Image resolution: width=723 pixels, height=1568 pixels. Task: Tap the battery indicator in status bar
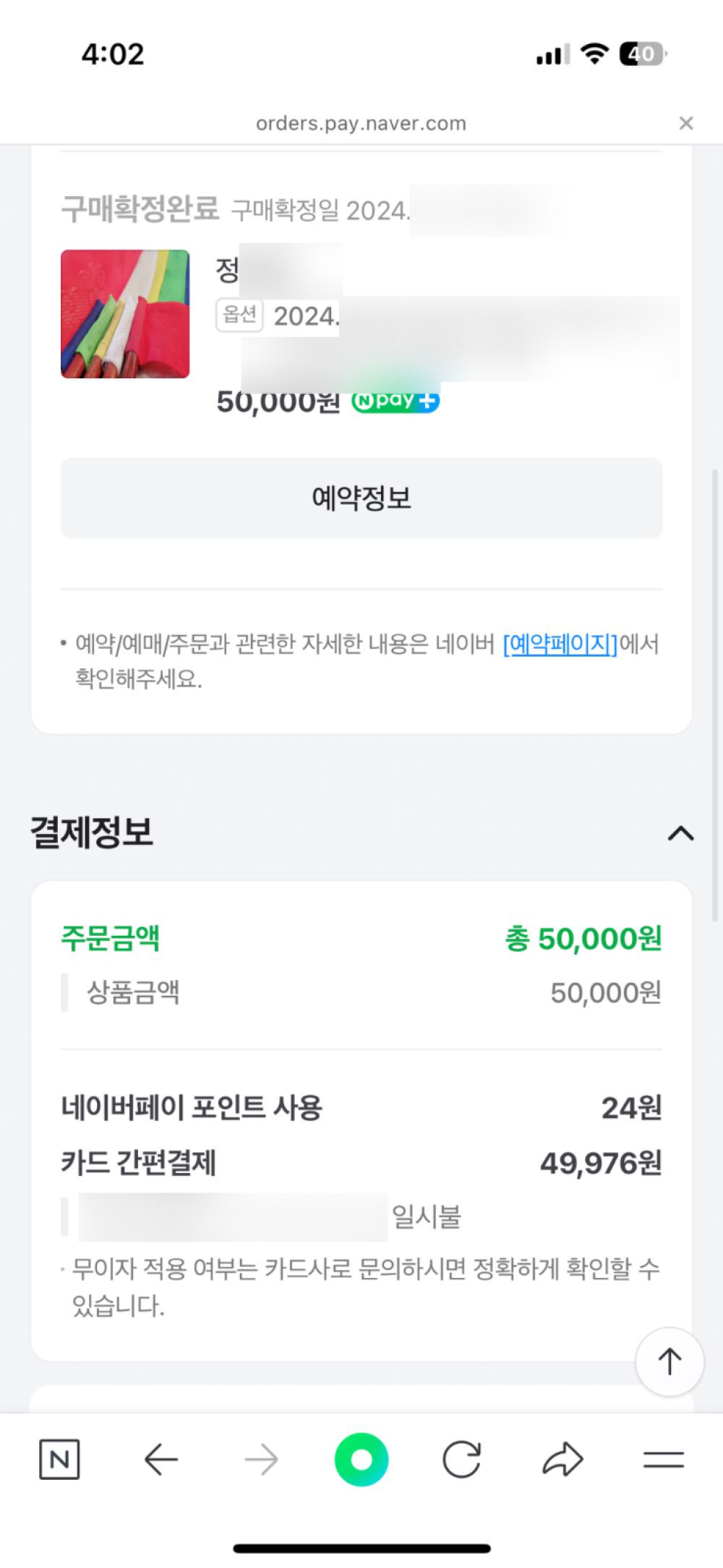(x=642, y=54)
